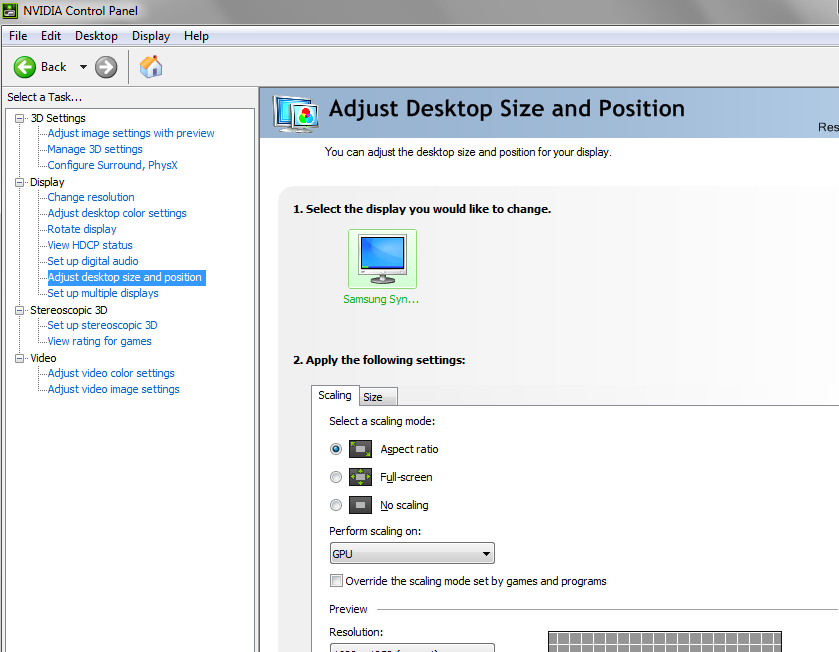Click the Display category label in tree
This screenshot has height=652, width=839.
pos(47,182)
